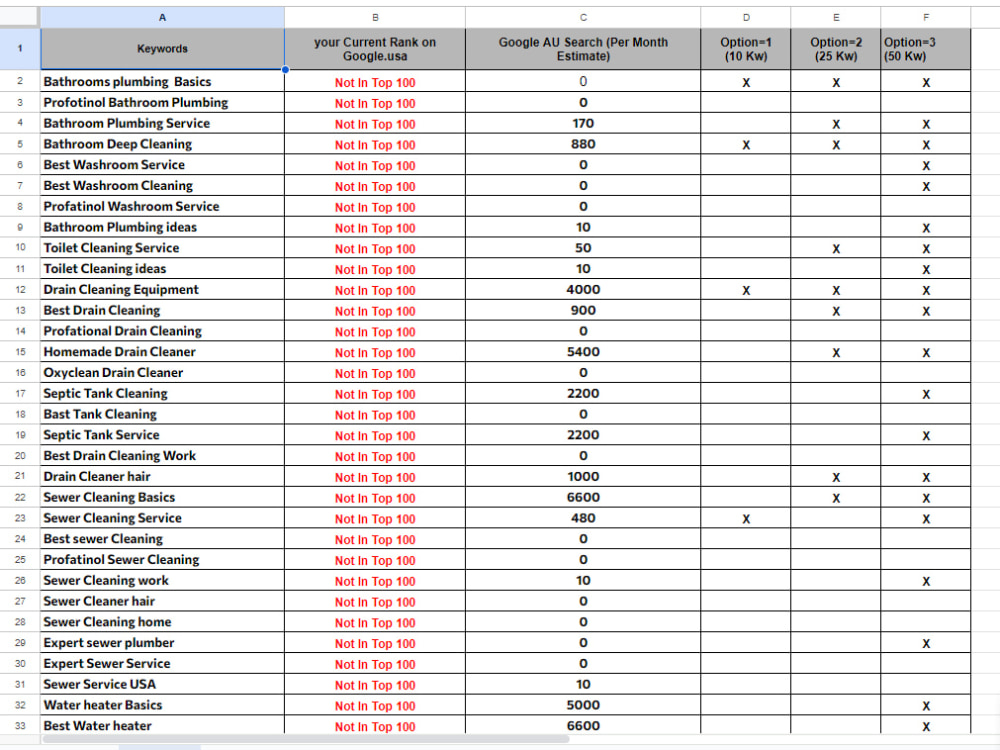Viewport: 1000px width, 750px height.
Task: Select Option=3 (50 Kw) header cell
Action: pos(925,48)
